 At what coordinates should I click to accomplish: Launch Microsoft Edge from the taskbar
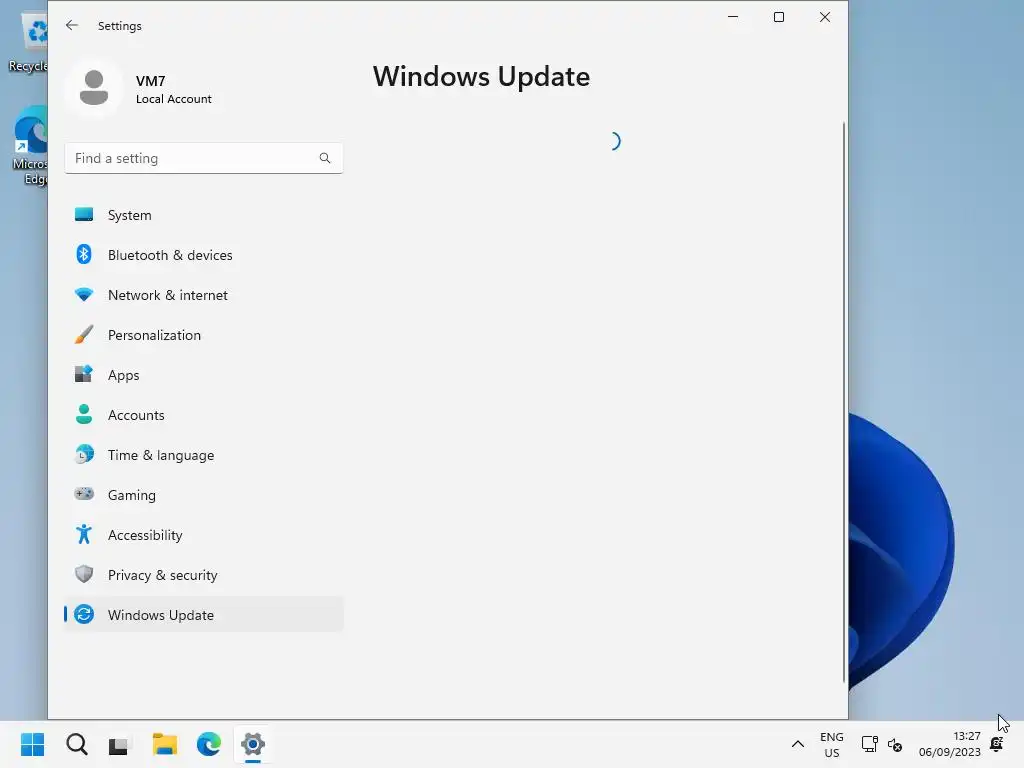[x=209, y=744]
